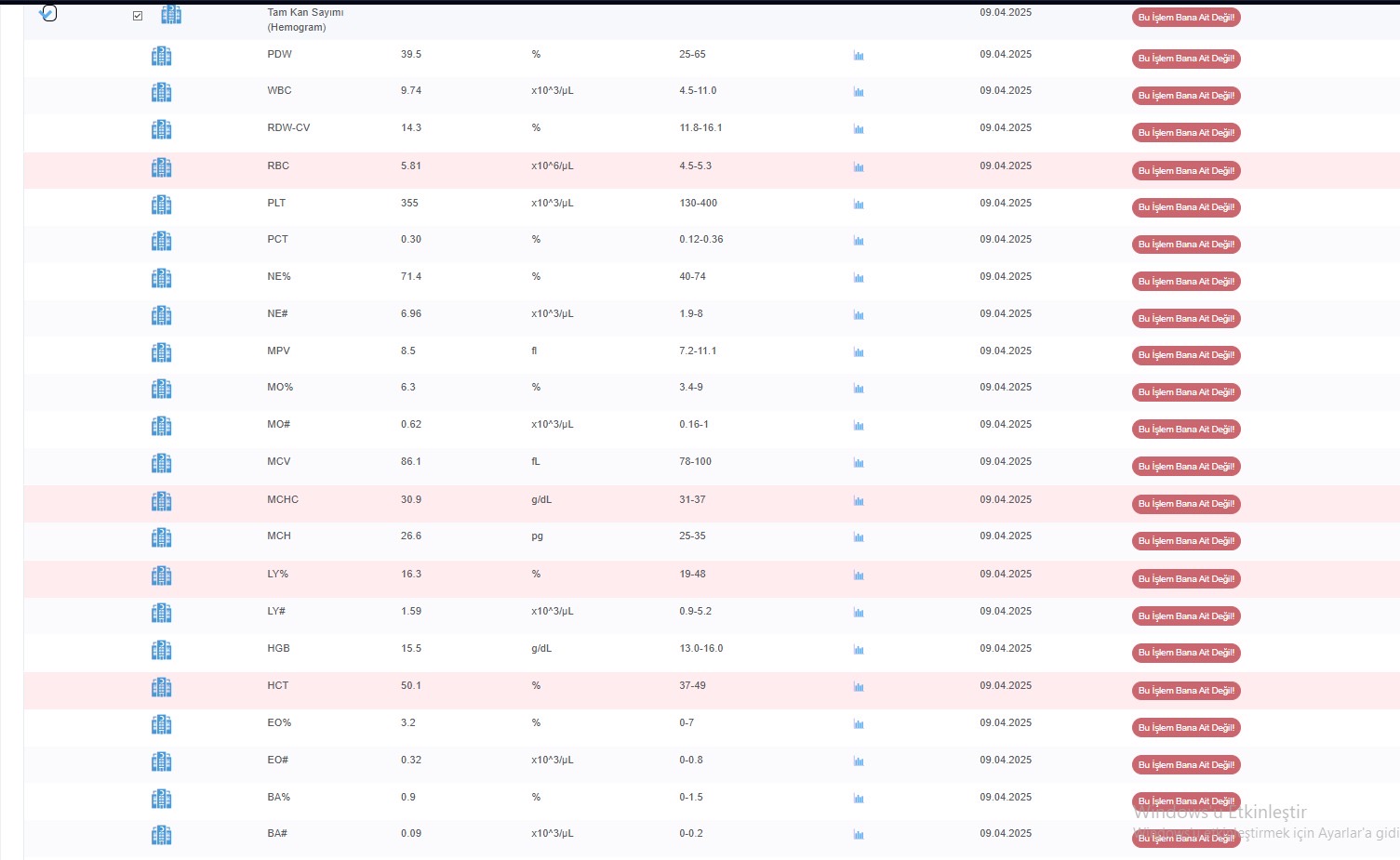The height and width of the screenshot is (860, 1400).
Task: Open the hospital icon in the RBC row
Action: point(161,168)
